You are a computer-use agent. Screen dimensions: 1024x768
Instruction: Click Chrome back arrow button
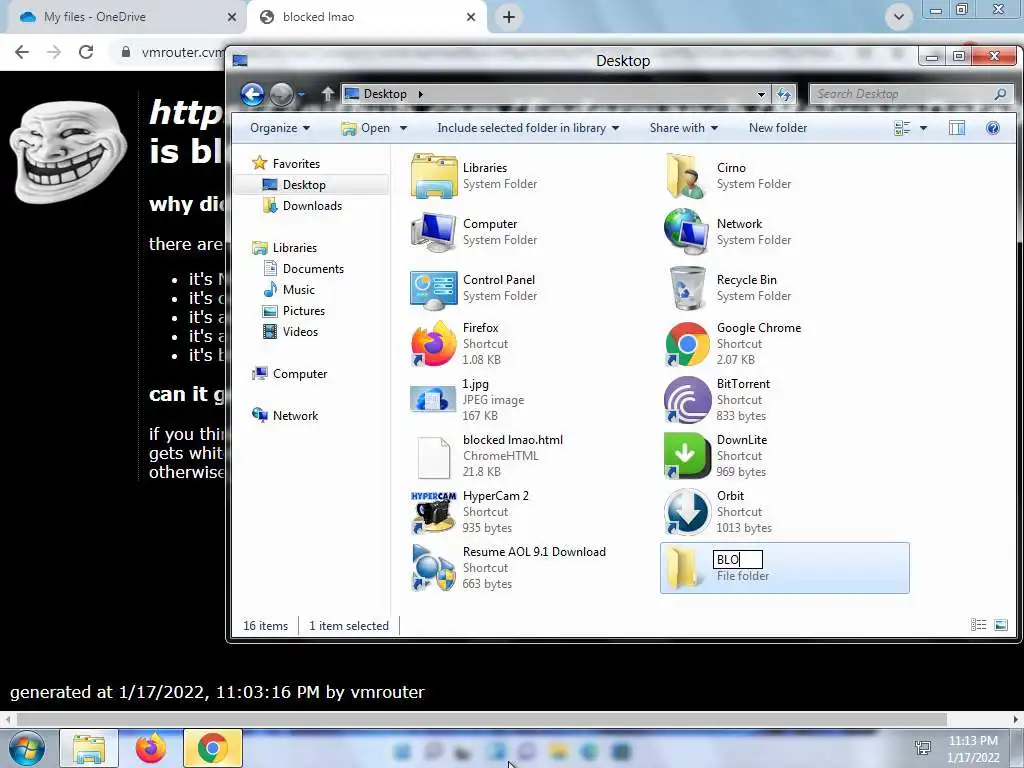tap(22, 52)
